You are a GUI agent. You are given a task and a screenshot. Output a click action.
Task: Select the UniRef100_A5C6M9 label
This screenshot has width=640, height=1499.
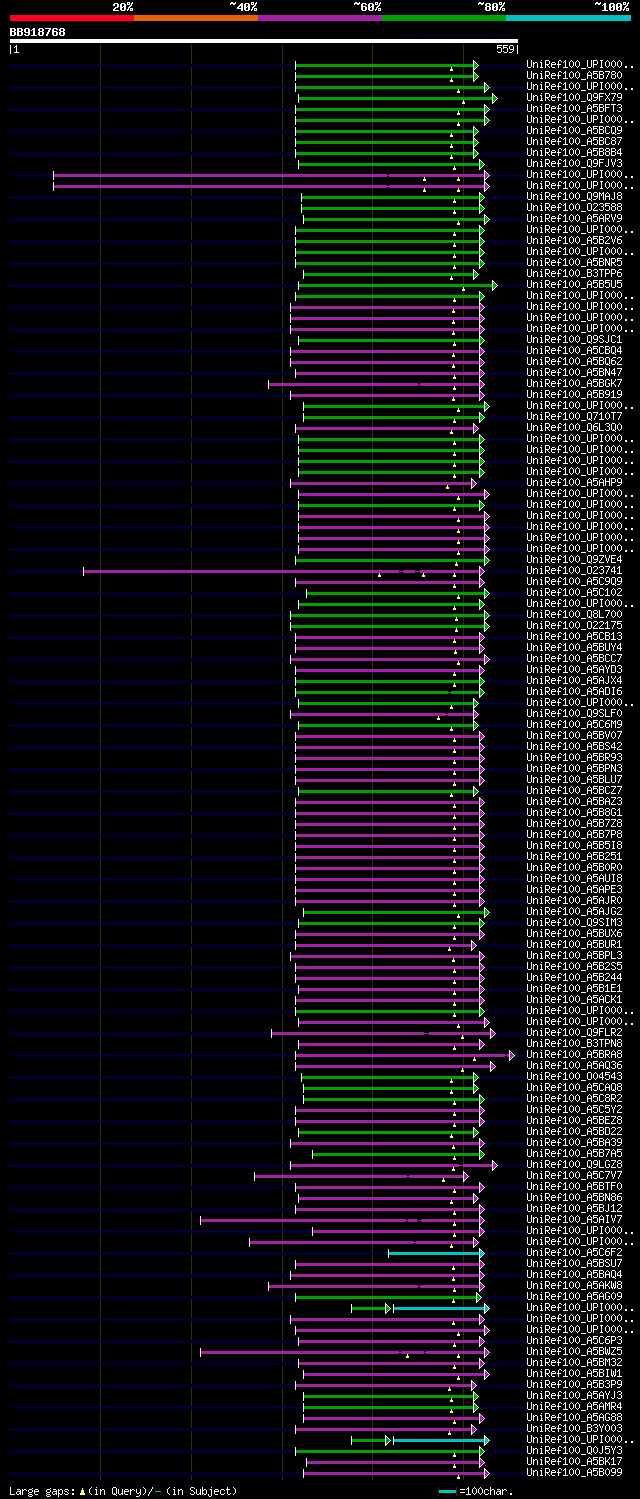click(x=574, y=724)
